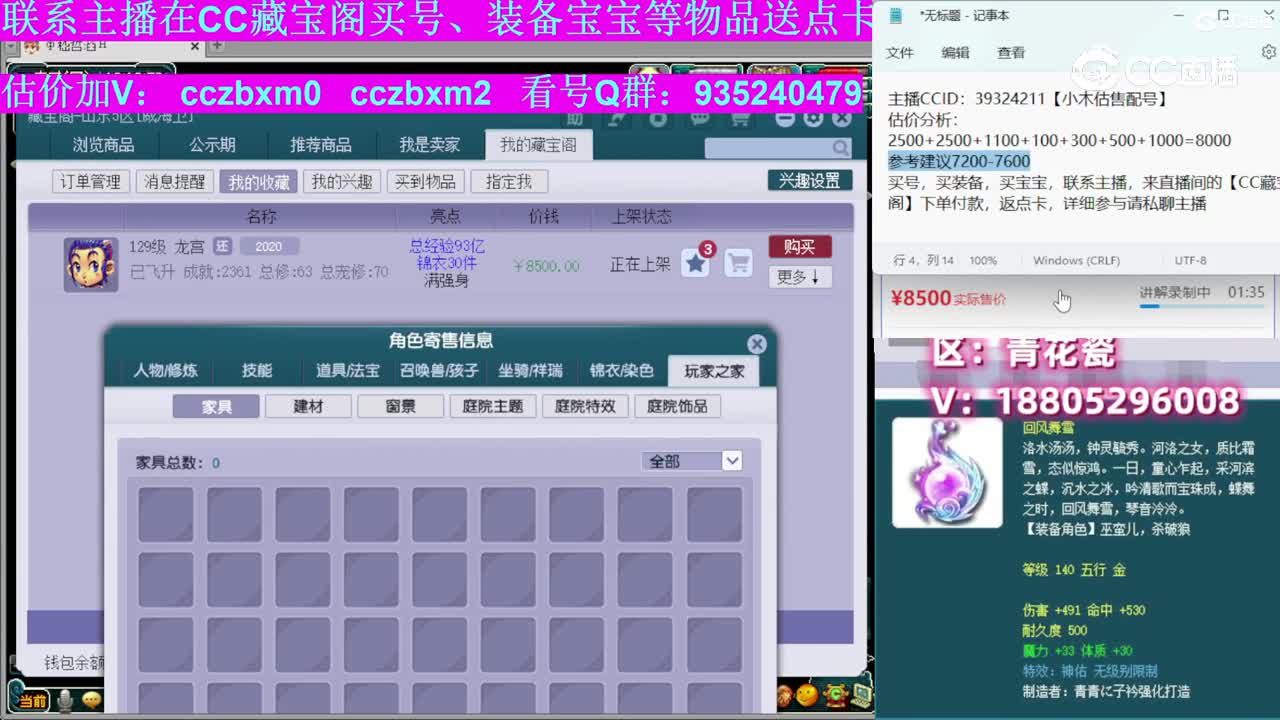Click the 龙宫 character avatar
This screenshot has width=1280, height=720.
[91, 265]
